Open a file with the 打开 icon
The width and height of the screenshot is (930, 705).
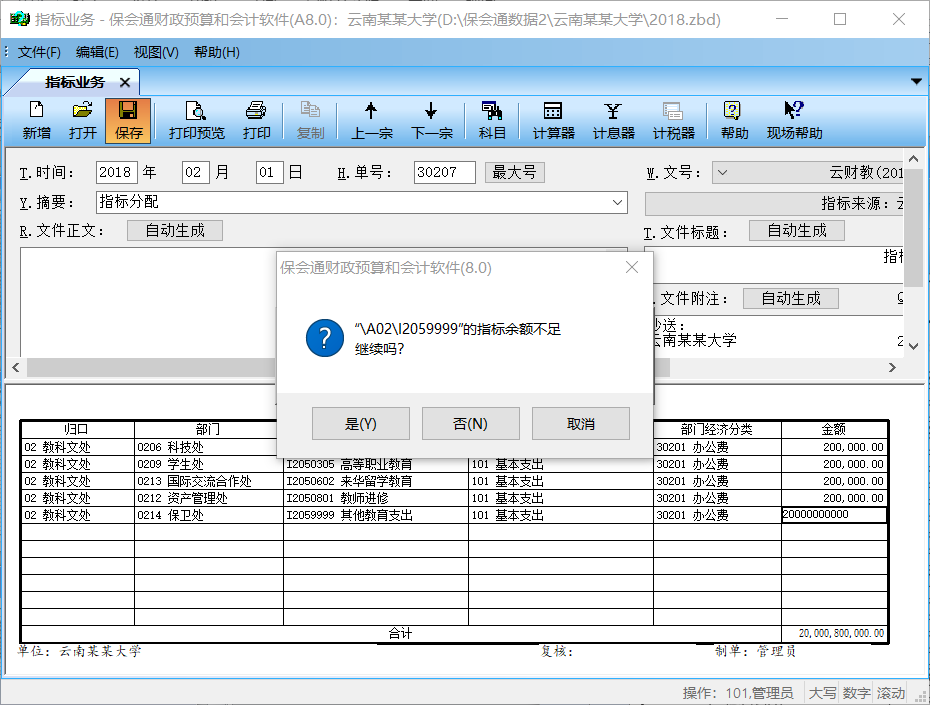click(x=83, y=120)
